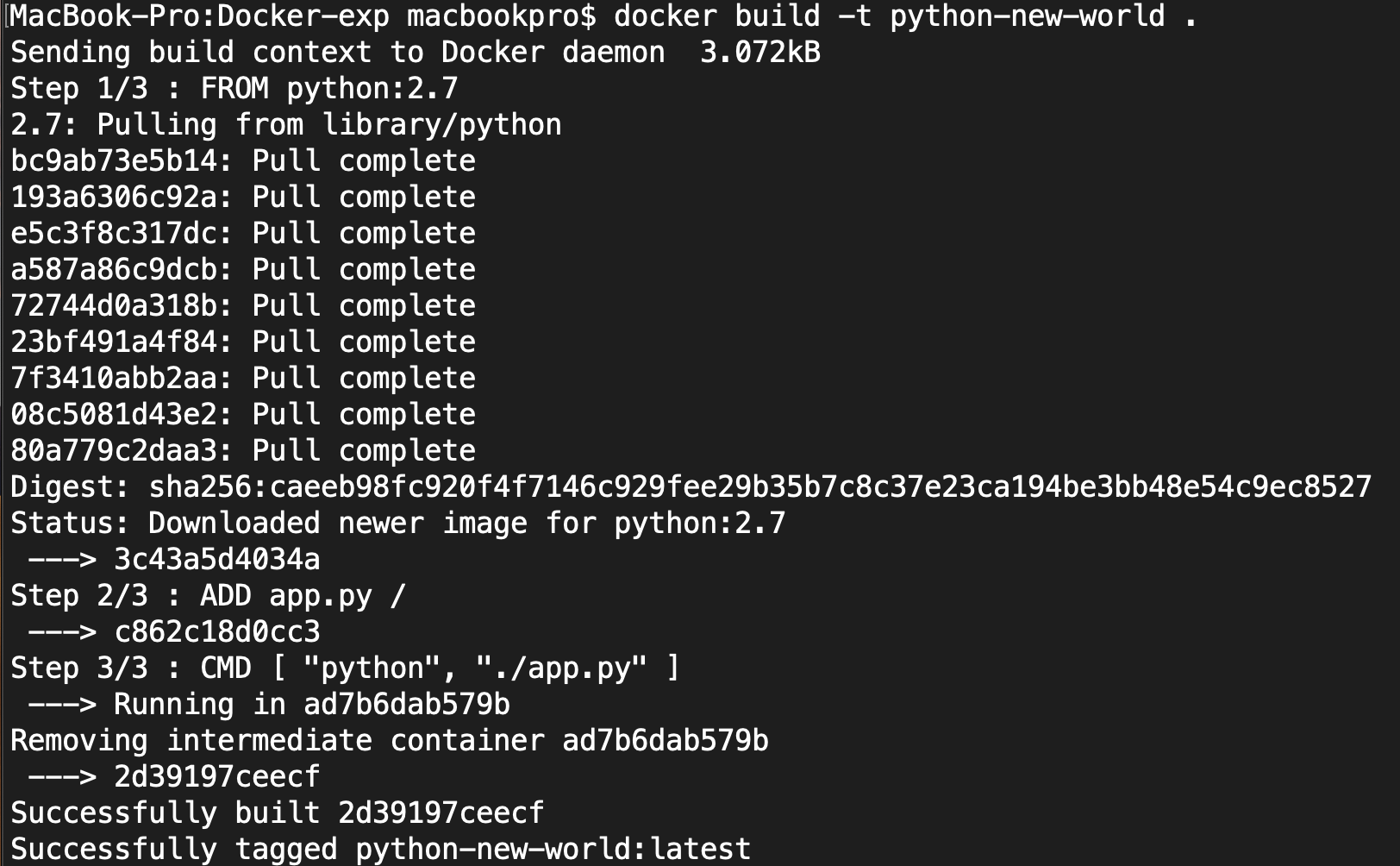Click image ID 3c43a5d4034a
Image resolution: width=1400 pixels, height=866 pixels.
(x=216, y=560)
